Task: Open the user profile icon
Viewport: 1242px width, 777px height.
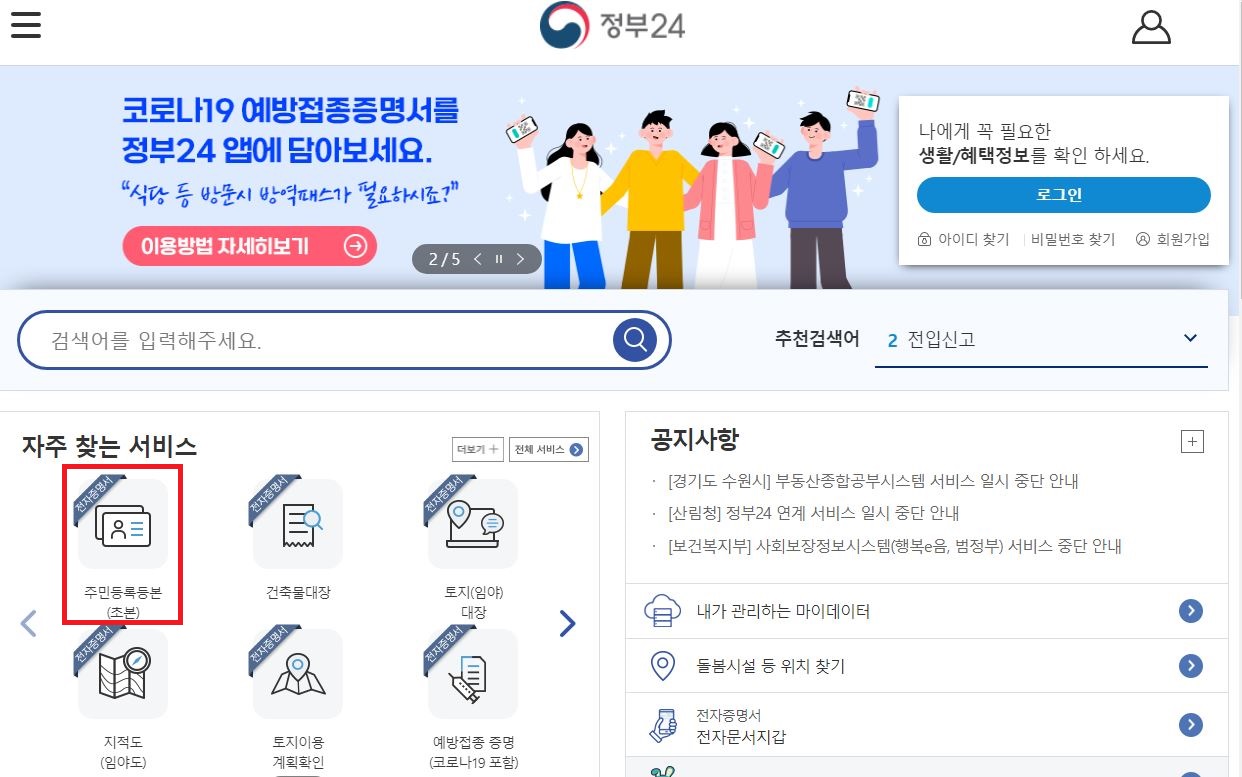Action: pos(1151,27)
